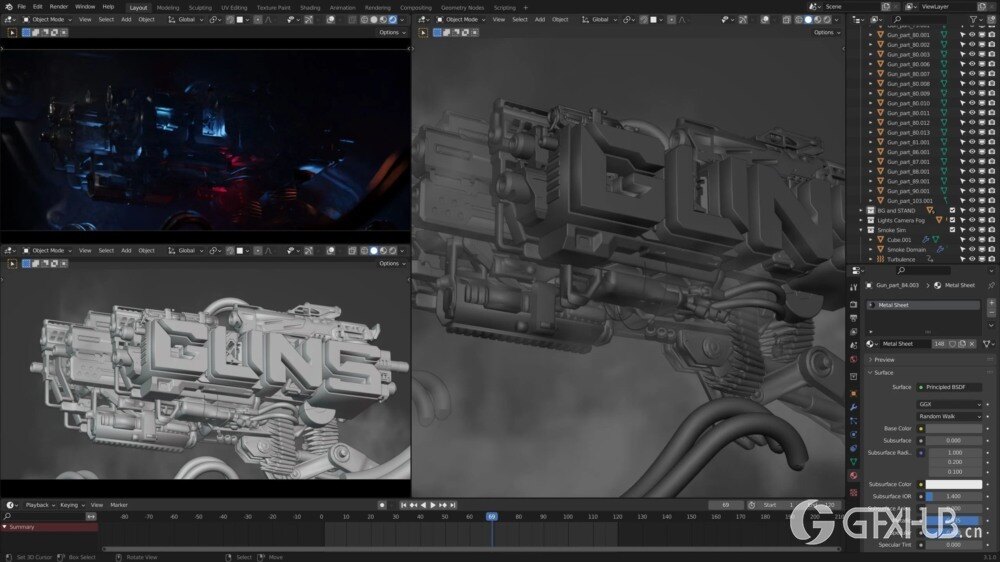The height and width of the screenshot is (562, 1000).
Task: Uncheck the BG and STAND collection checkbox
Action: pos(952,211)
